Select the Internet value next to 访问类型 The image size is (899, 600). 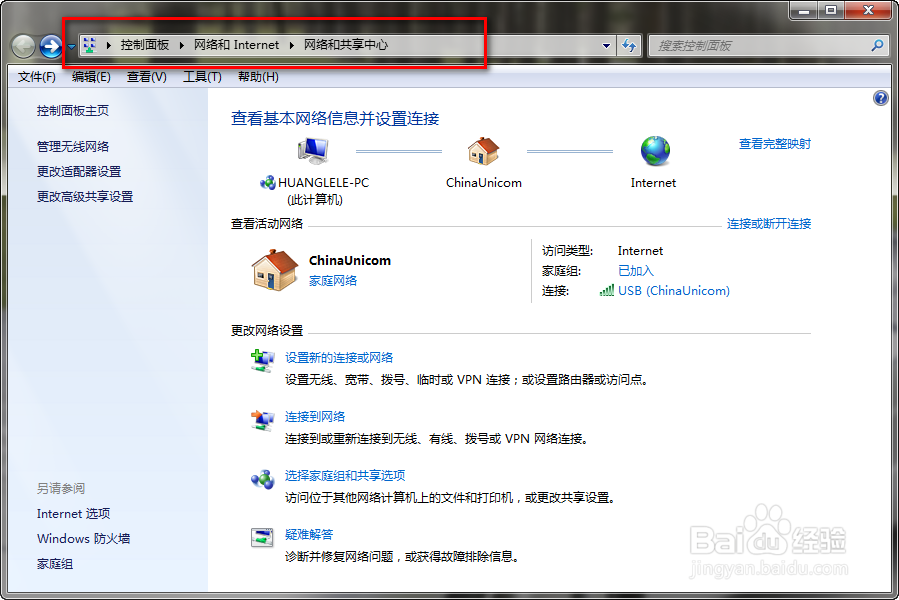[x=640, y=251]
